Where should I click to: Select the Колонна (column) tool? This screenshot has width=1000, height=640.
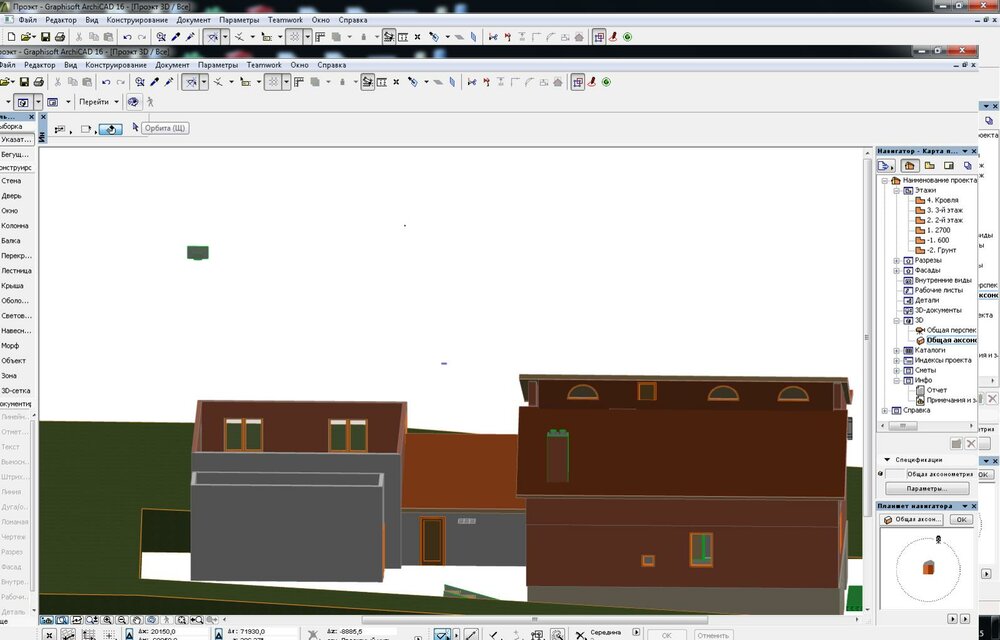pyautogui.click(x=16, y=226)
